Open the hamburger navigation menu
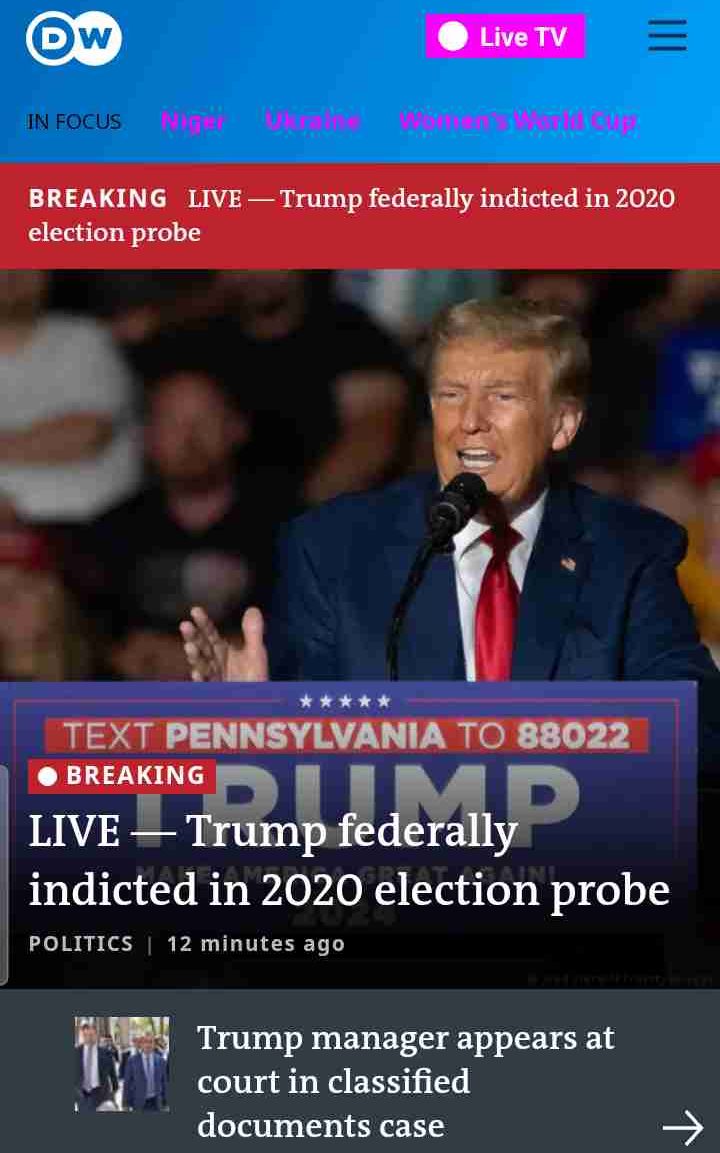Screen dimensions: 720x1153 pos(667,36)
